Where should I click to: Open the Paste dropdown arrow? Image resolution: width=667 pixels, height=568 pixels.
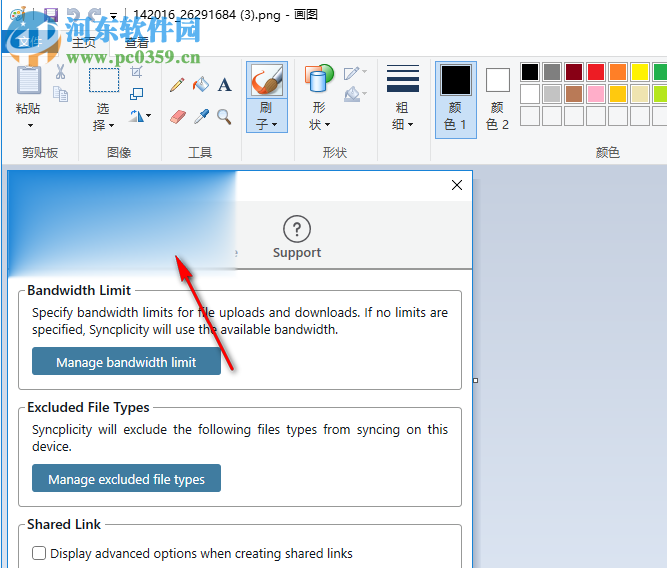point(30,126)
